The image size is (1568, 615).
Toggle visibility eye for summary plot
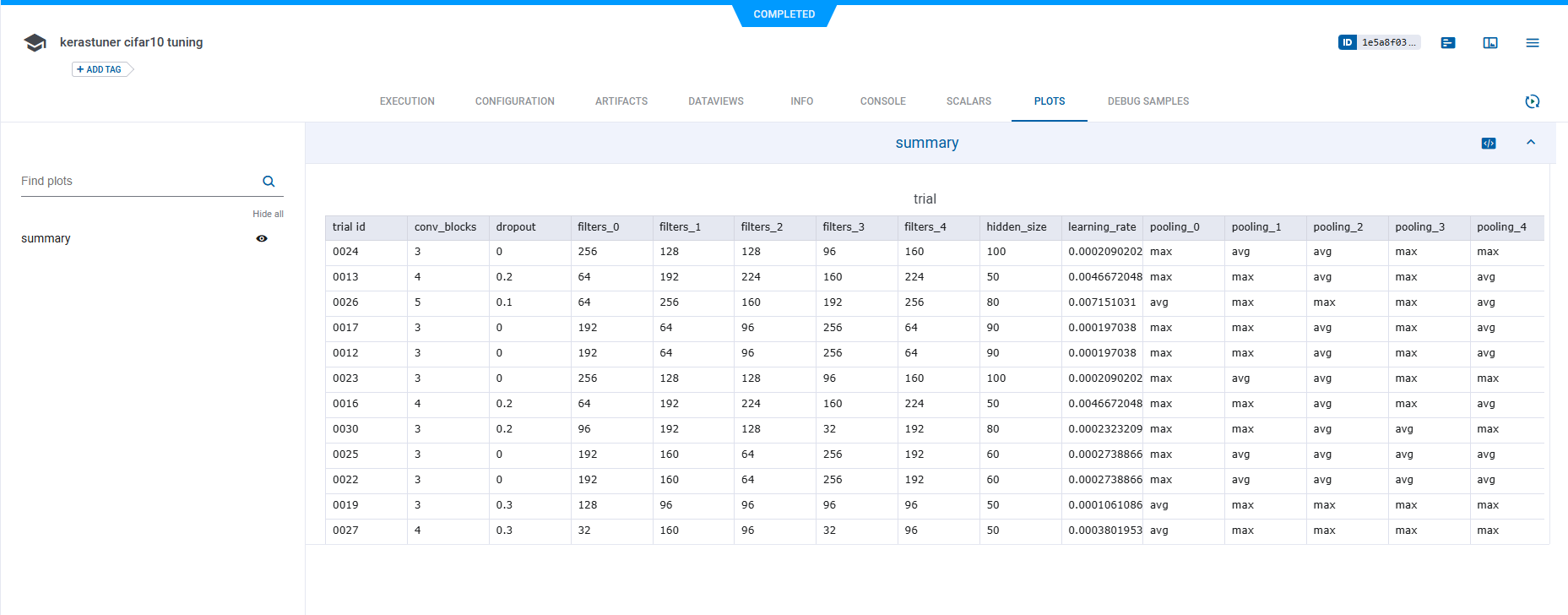pyautogui.click(x=262, y=239)
